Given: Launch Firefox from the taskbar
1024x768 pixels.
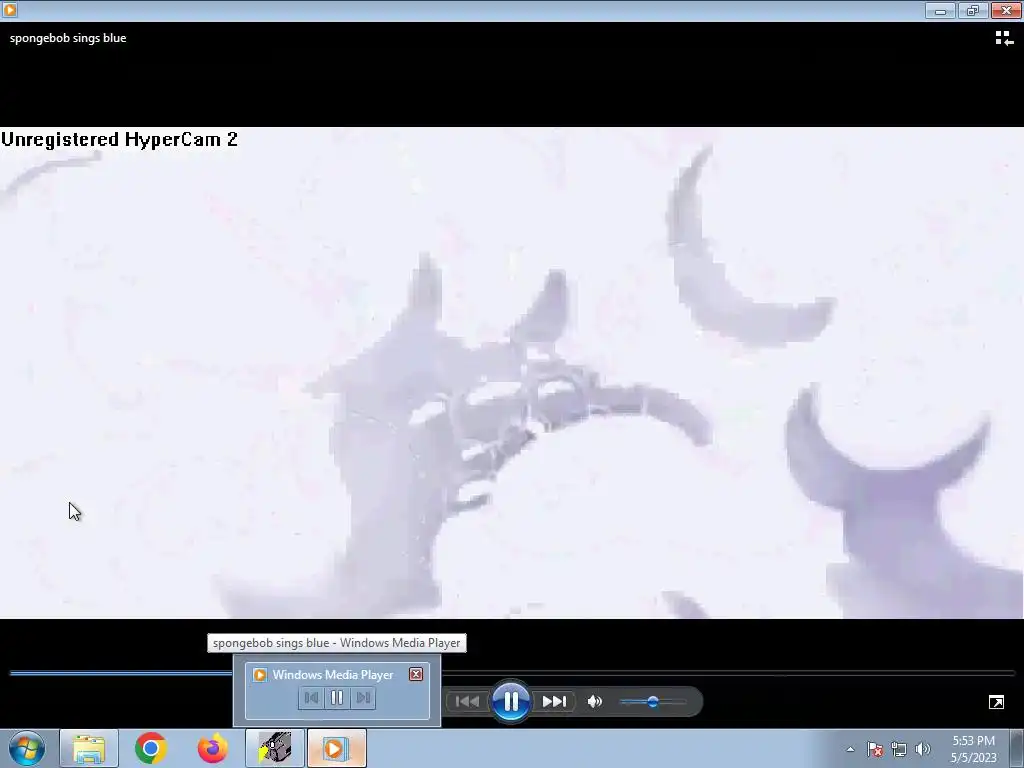Looking at the screenshot, I should point(212,748).
